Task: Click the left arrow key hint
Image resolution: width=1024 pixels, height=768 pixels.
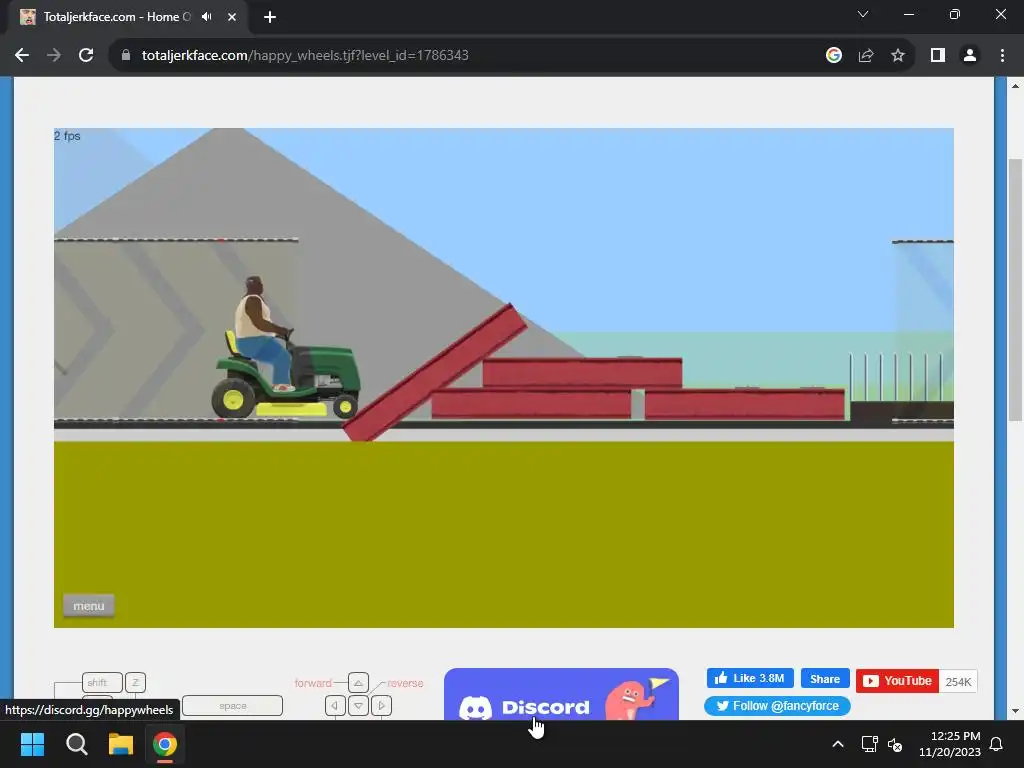Action: tap(335, 706)
